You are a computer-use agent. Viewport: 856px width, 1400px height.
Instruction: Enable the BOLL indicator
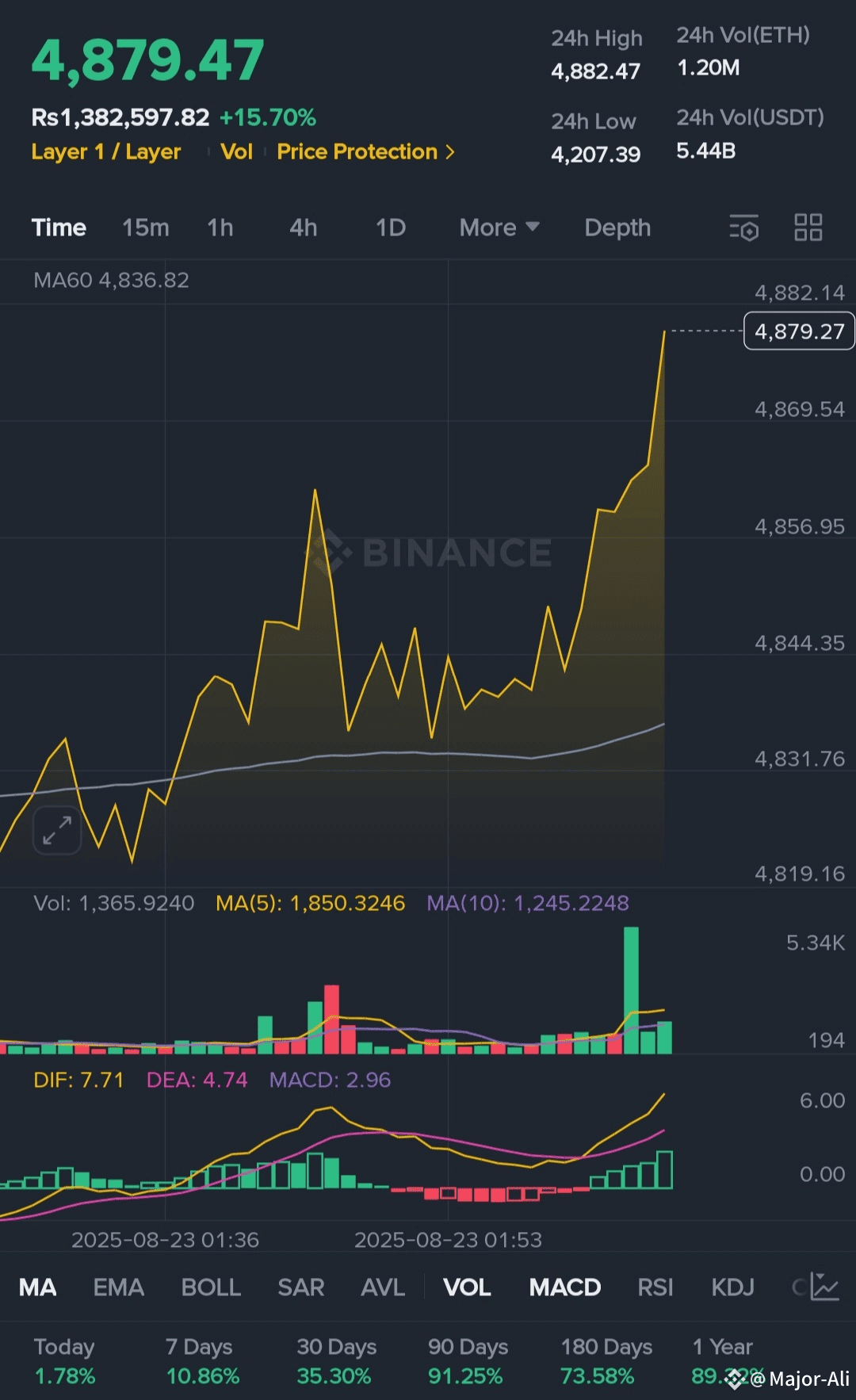[211, 1287]
